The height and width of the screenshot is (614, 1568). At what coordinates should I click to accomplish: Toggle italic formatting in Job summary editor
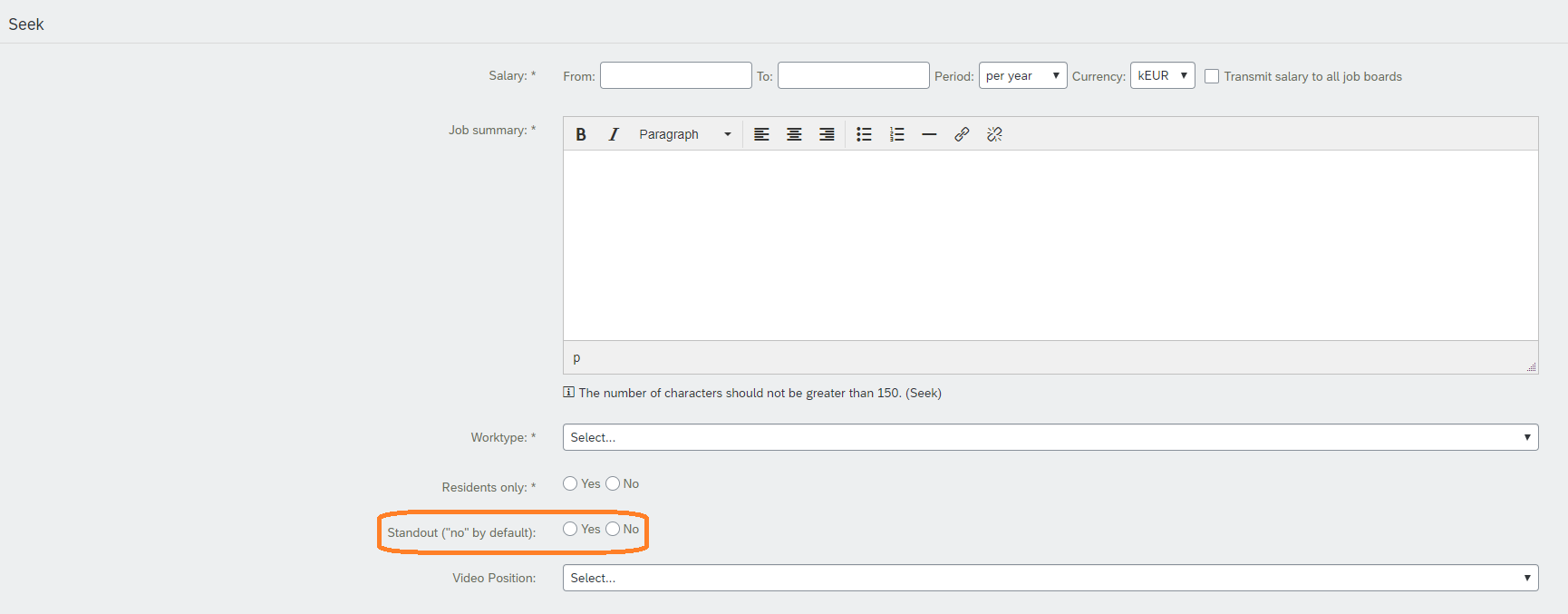tap(614, 134)
